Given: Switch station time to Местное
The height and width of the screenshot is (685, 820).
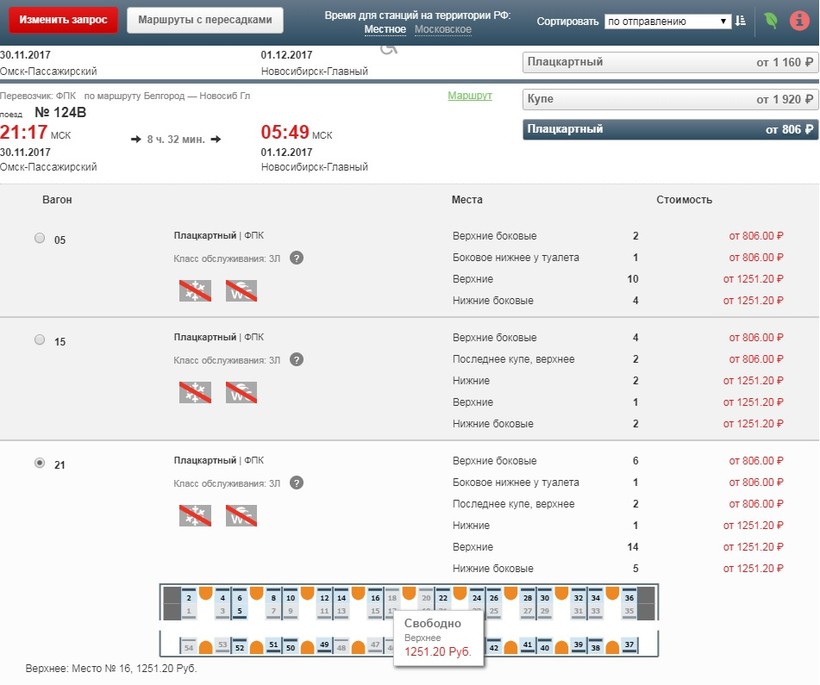Looking at the screenshot, I should (x=385, y=30).
